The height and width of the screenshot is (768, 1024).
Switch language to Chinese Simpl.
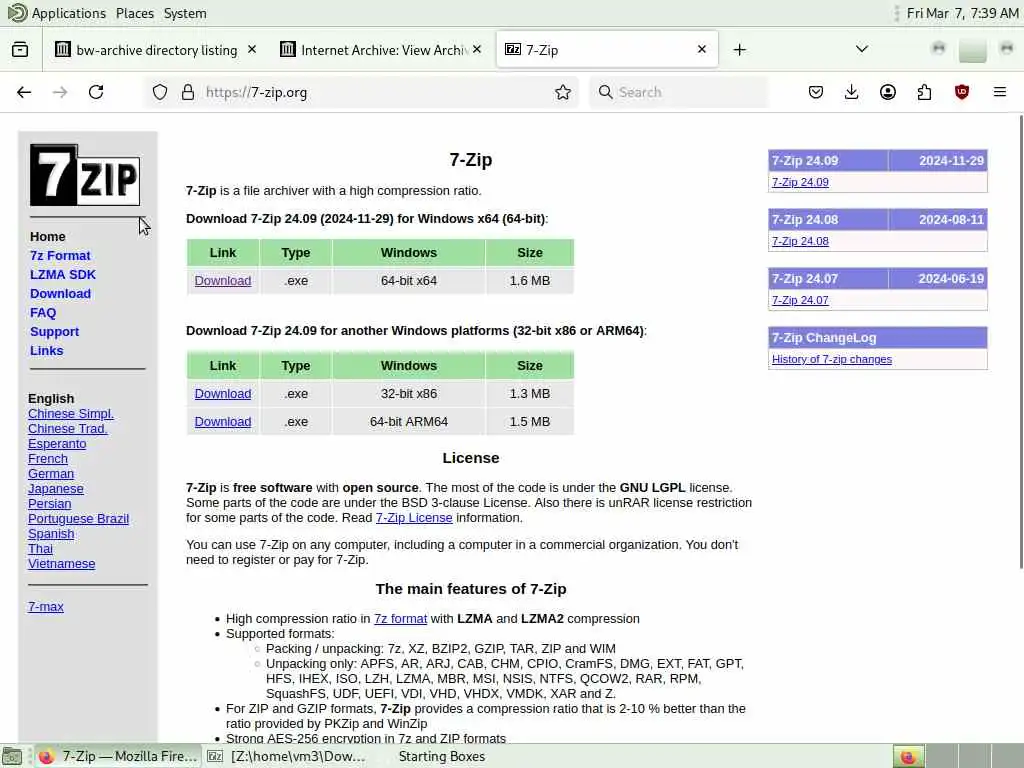tap(71, 413)
